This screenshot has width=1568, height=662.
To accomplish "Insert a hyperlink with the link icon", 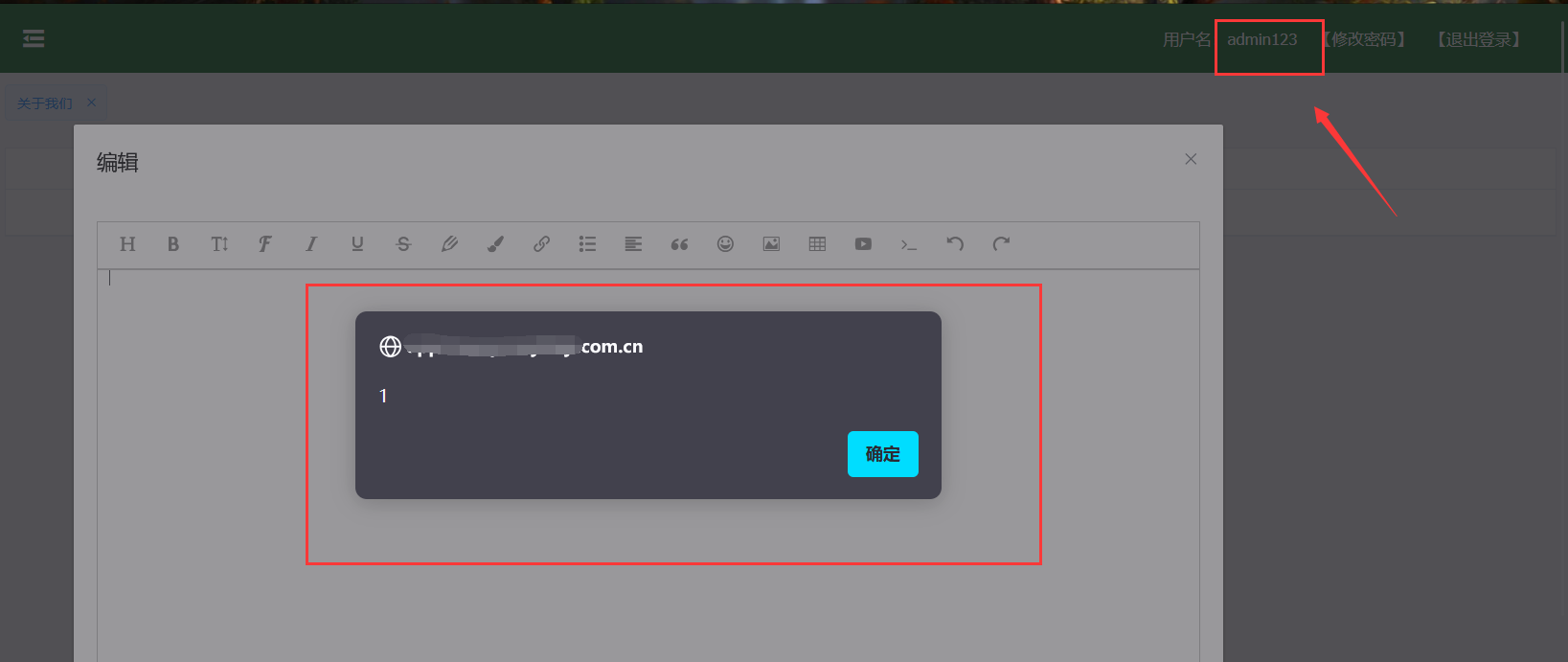I will (x=541, y=244).
